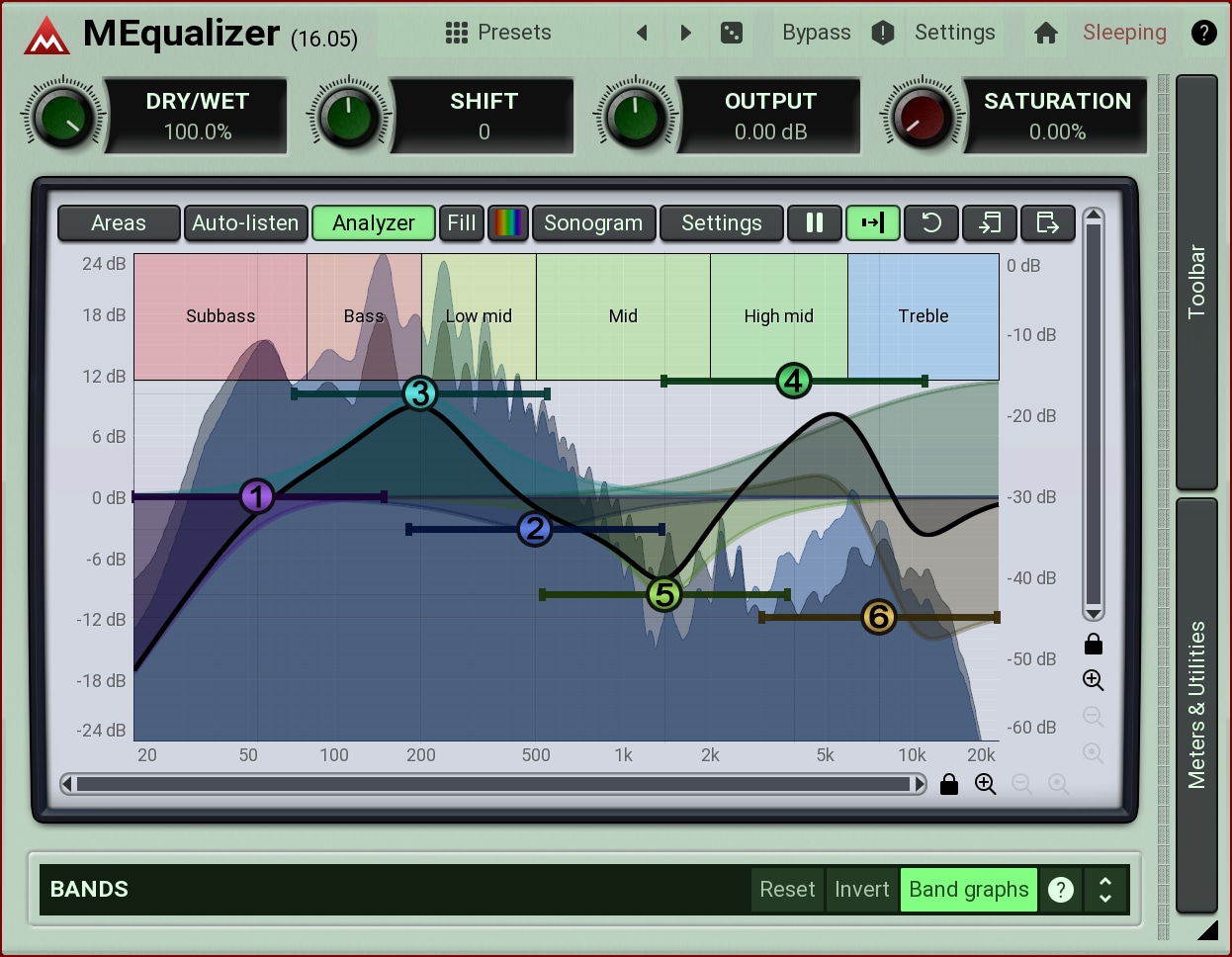Viewport: 1232px width, 957px height.
Task: Click the Subbass area label
Action: coord(220,316)
